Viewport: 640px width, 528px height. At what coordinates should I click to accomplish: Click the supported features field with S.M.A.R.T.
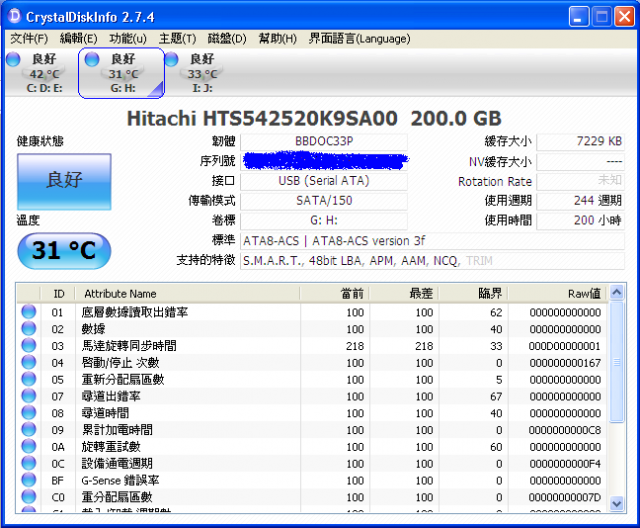pos(433,260)
